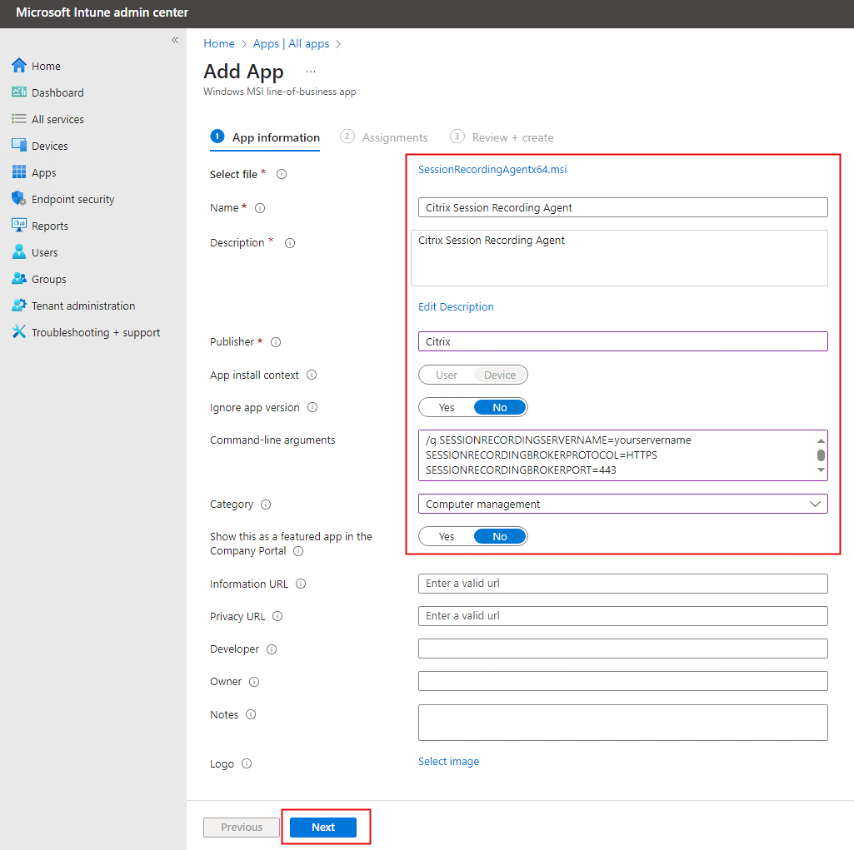Go to Apps | All apps breadcrumb
The width and height of the screenshot is (854, 850).
coord(291,44)
